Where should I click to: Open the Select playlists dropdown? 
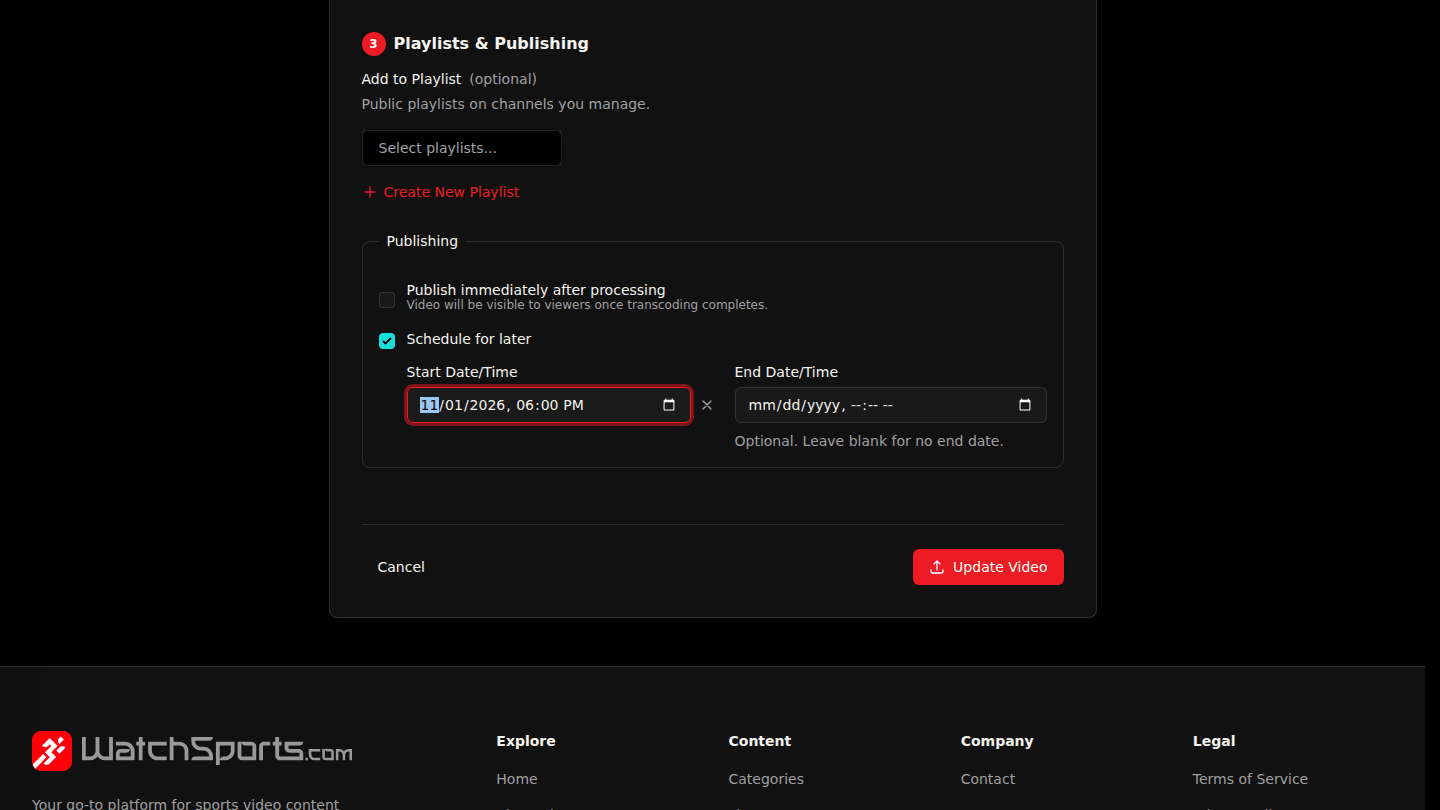coord(462,148)
